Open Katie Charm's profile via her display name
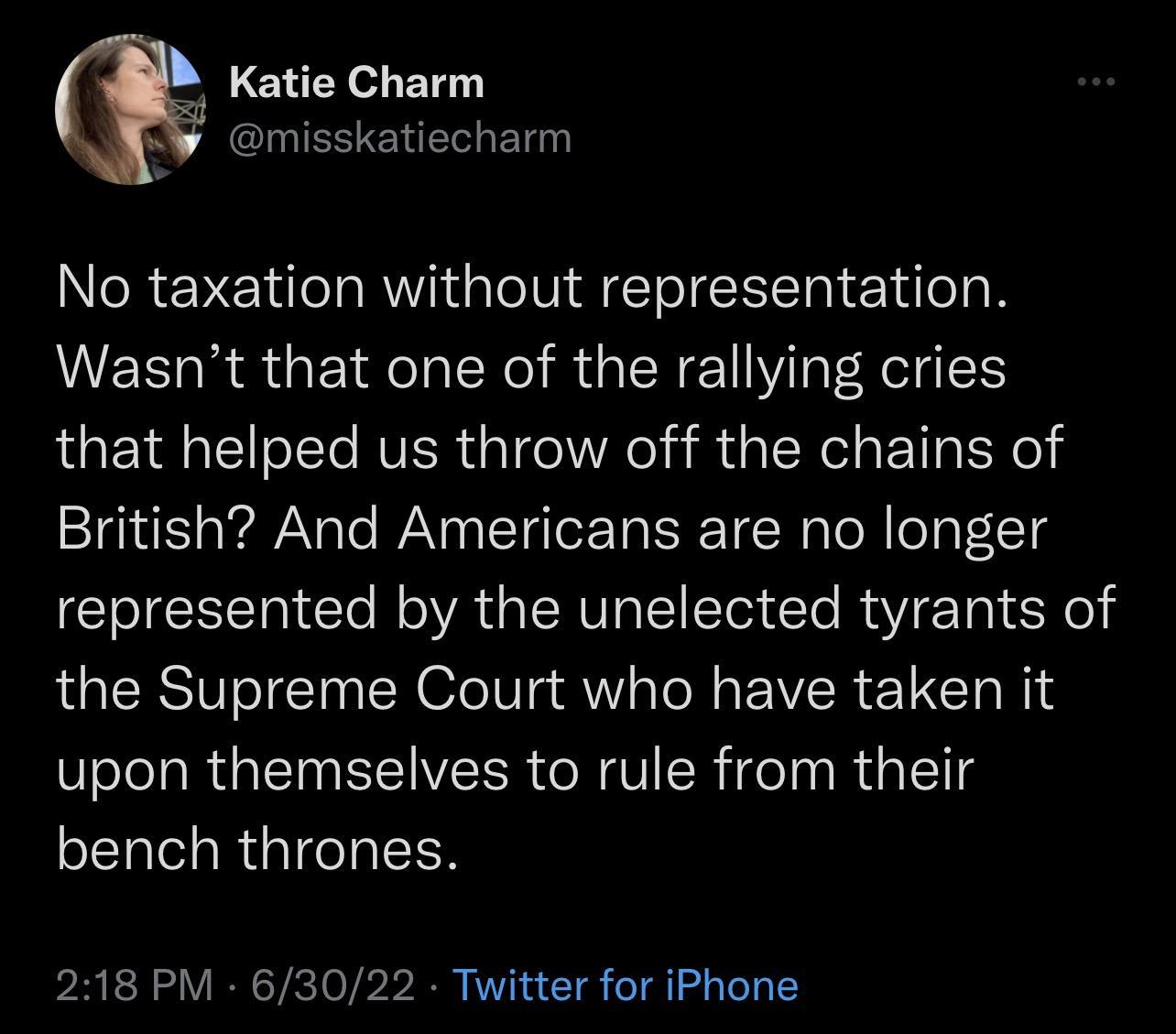The width and height of the screenshot is (1176, 1034). pos(356,81)
